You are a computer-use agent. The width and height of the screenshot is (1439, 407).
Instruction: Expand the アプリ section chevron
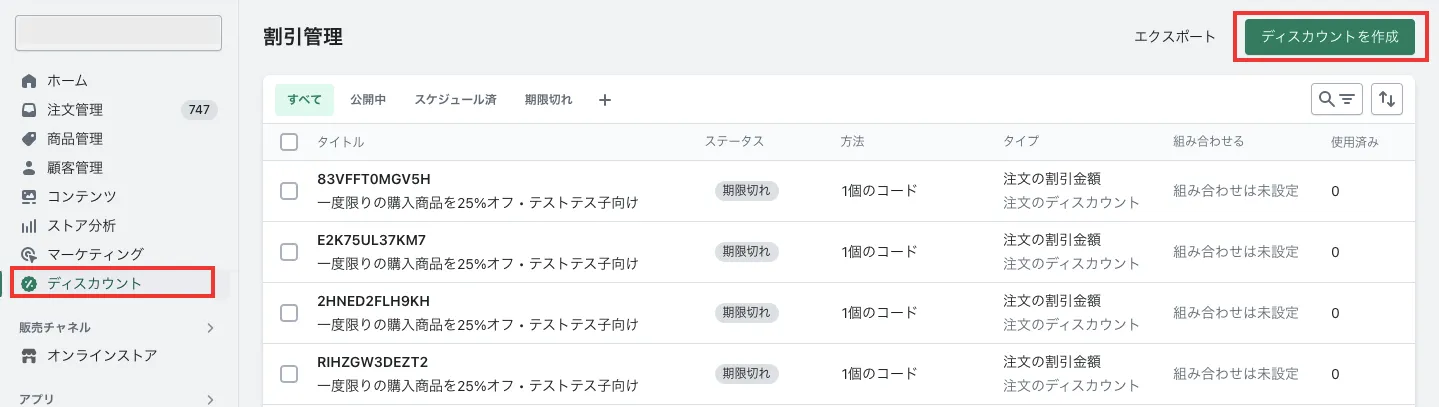[210, 400]
